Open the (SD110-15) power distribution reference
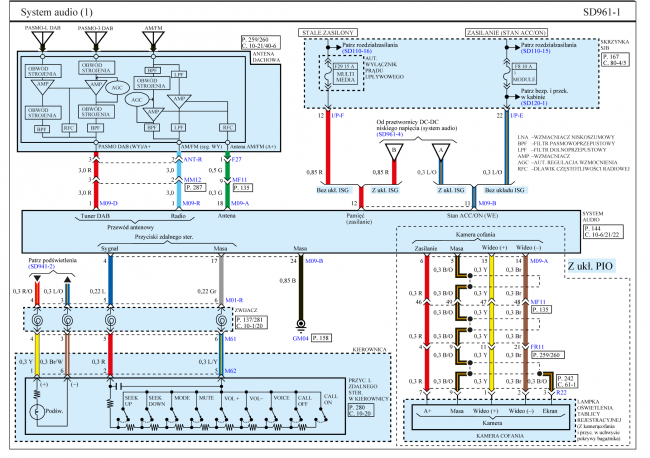This screenshot has height=458, width=650. tap(535, 51)
